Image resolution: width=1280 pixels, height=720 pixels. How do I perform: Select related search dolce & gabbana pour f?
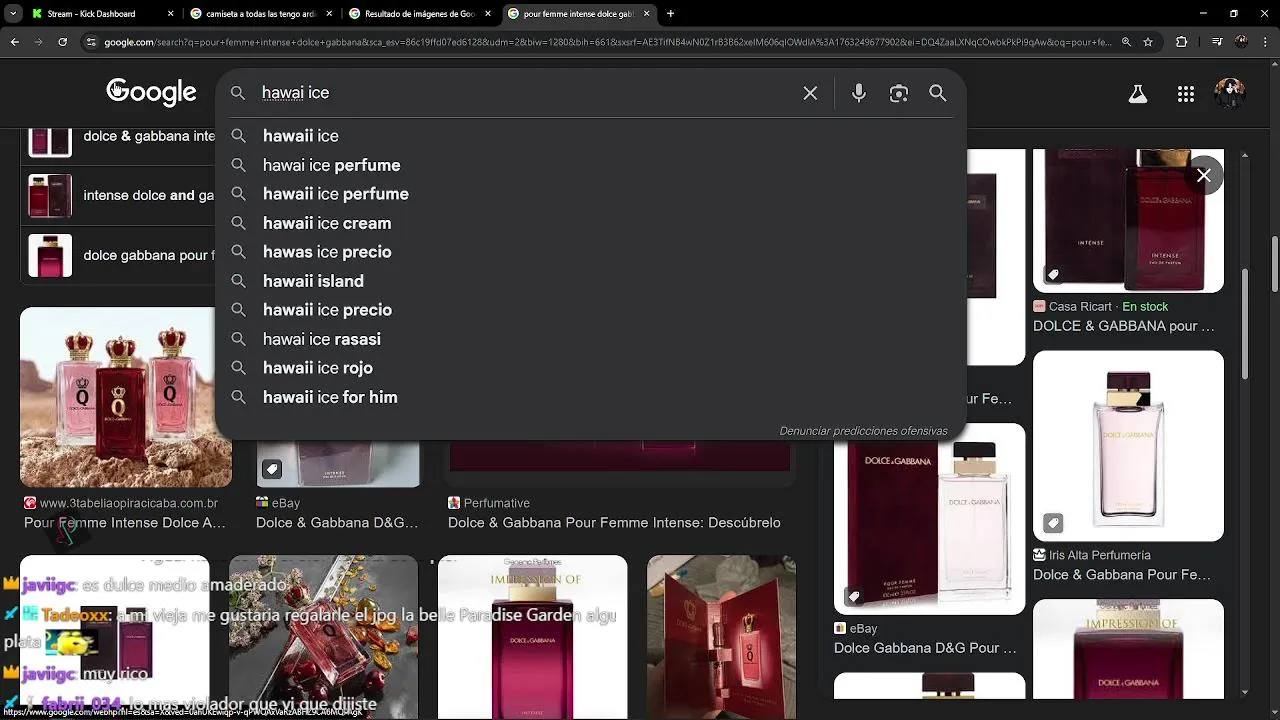(x=120, y=255)
